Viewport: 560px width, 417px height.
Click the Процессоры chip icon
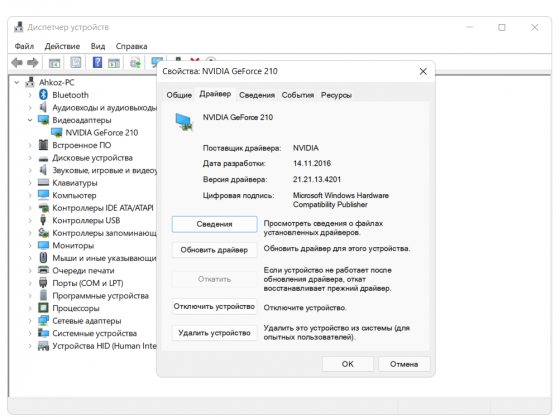(x=43, y=308)
